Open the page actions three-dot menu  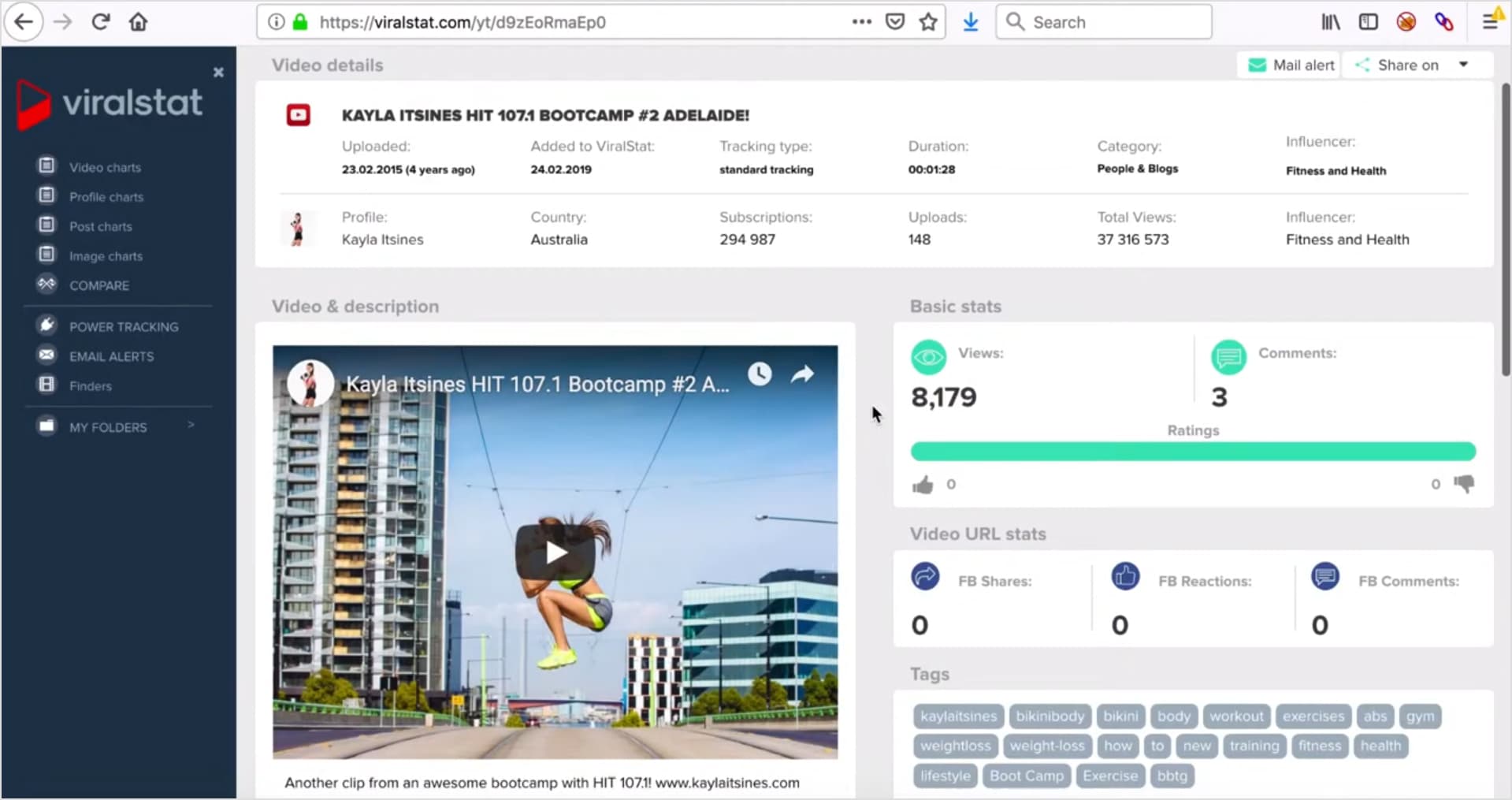862,22
